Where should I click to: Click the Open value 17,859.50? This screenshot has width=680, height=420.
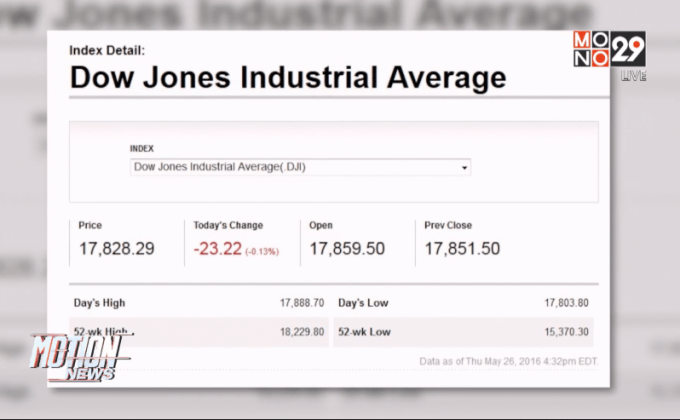(x=347, y=249)
